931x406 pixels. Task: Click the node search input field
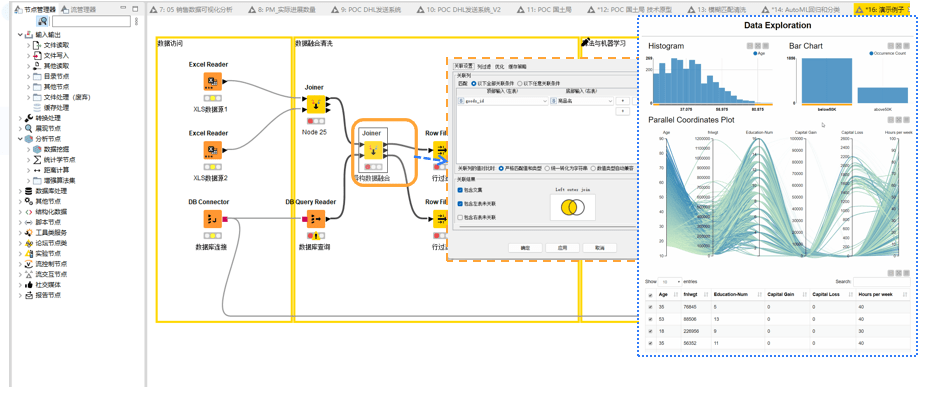(91, 21)
